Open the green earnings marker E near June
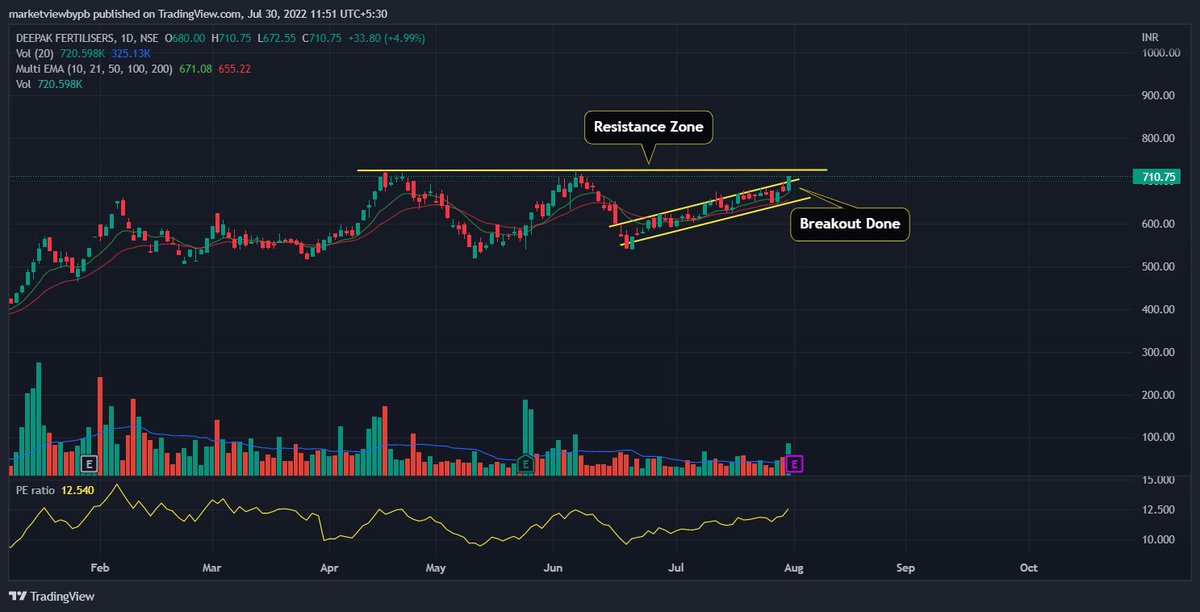Image resolution: width=1200 pixels, height=612 pixels. pyautogui.click(x=524, y=464)
